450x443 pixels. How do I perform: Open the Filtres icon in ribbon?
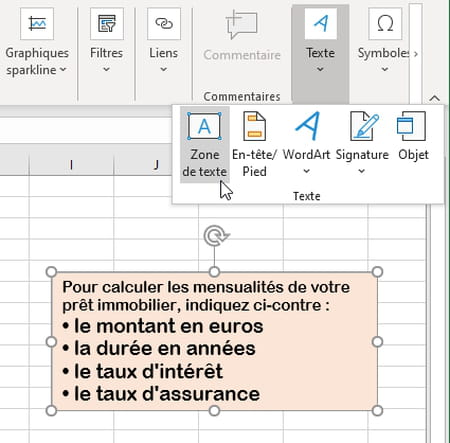[x=107, y=24]
